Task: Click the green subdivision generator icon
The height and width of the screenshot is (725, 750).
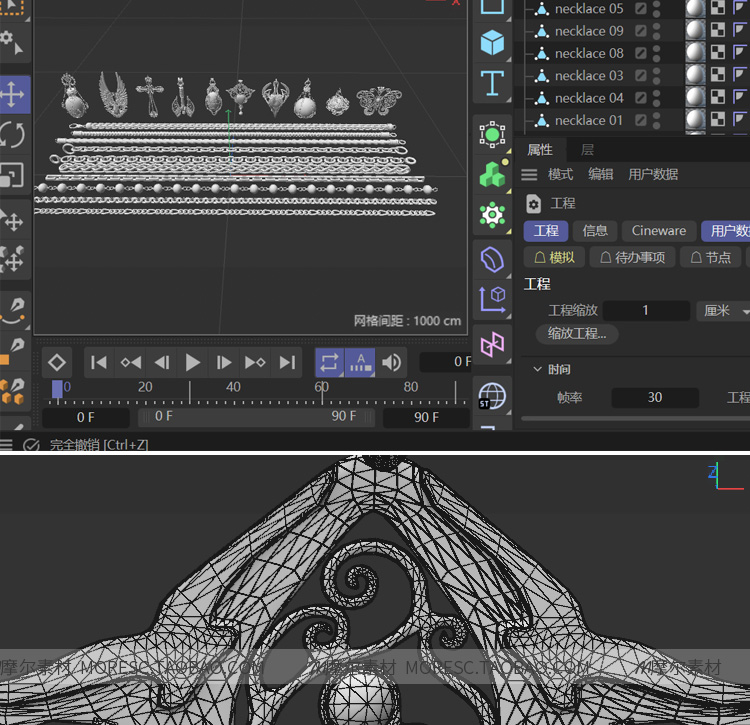Action: (492, 134)
